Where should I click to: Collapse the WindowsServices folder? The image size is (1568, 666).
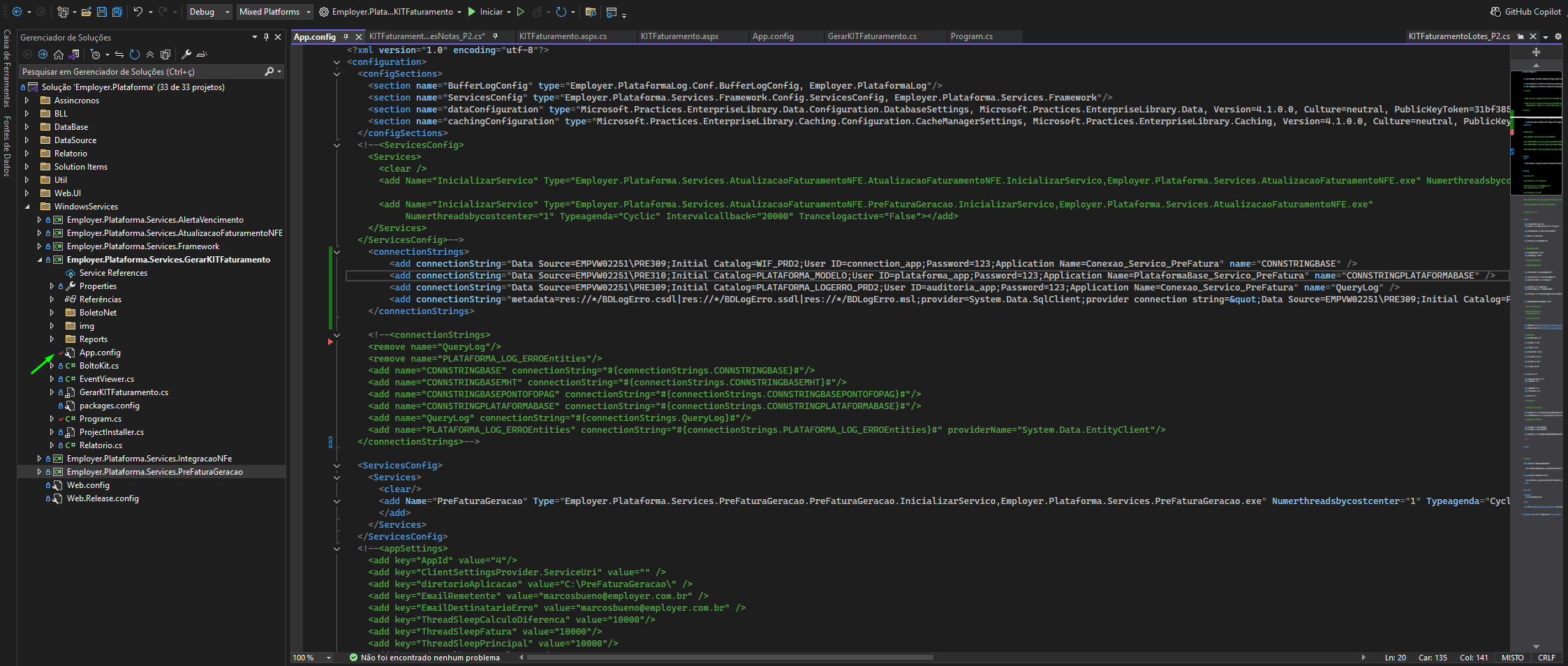coord(27,207)
